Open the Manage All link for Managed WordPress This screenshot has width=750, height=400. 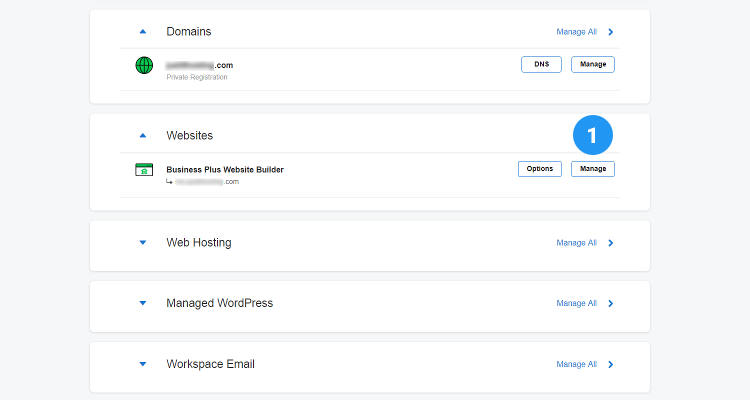click(x=576, y=303)
